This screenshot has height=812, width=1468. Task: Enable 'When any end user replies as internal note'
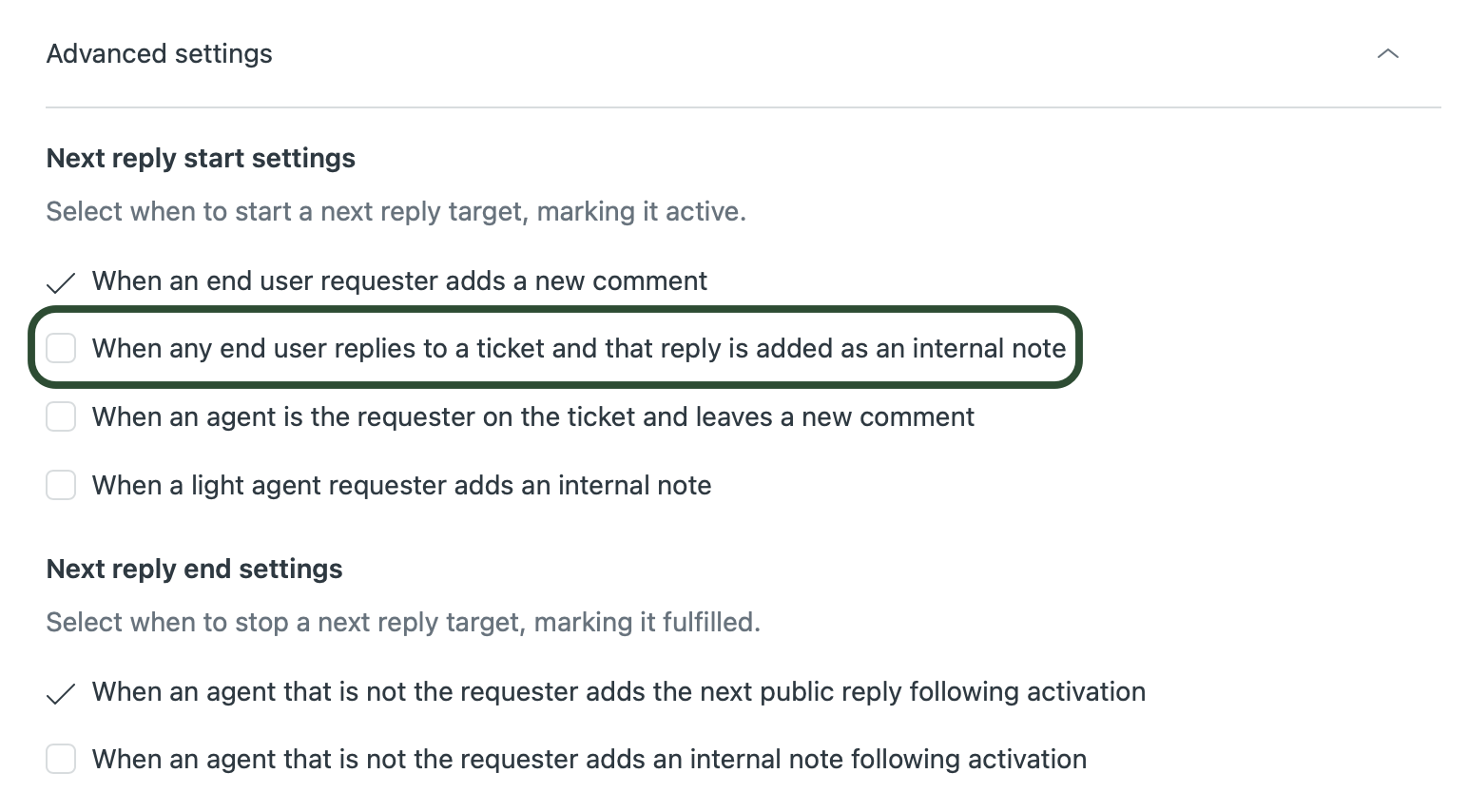point(61,348)
